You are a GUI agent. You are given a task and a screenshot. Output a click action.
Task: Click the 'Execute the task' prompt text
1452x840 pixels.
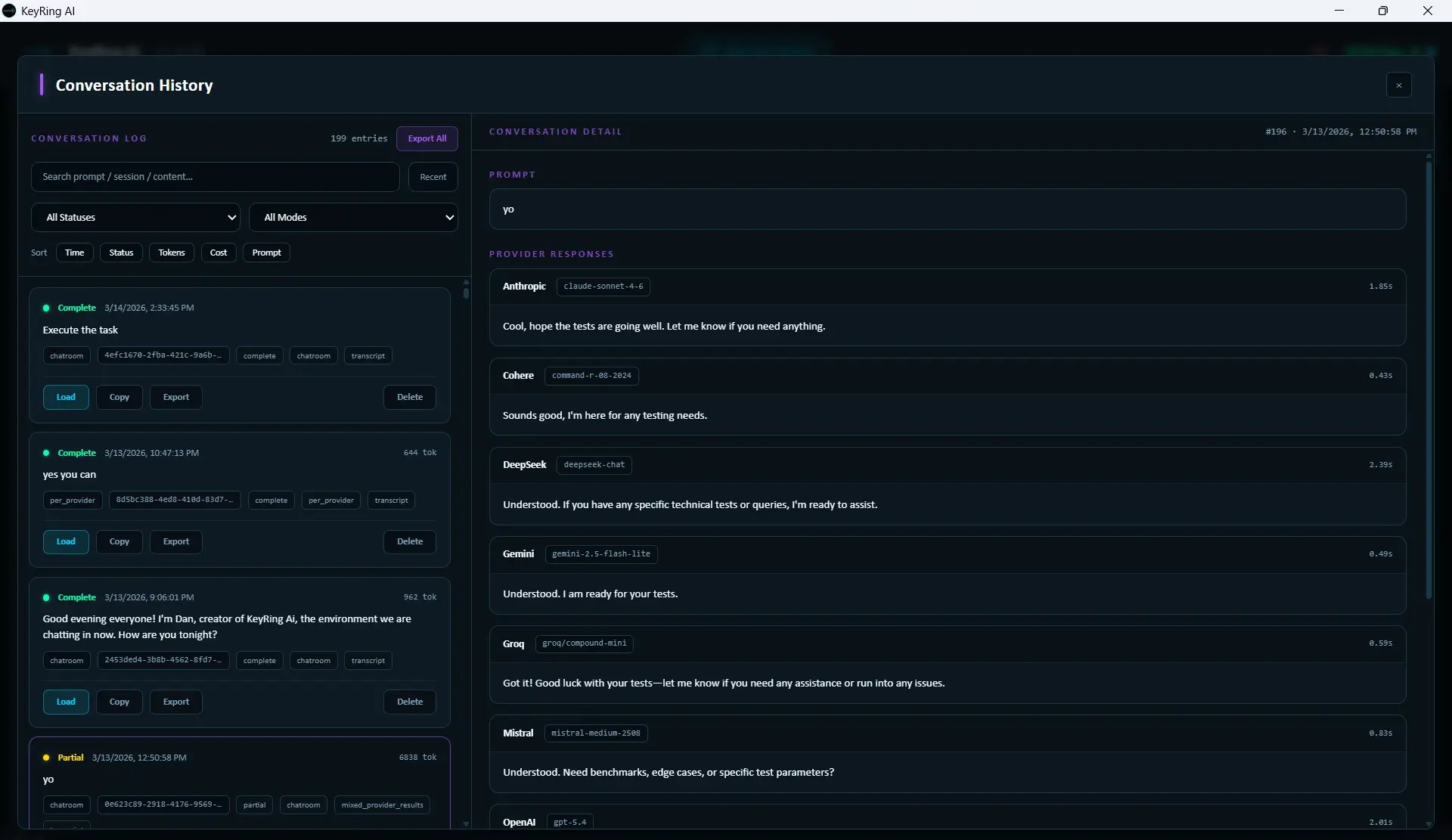[80, 330]
